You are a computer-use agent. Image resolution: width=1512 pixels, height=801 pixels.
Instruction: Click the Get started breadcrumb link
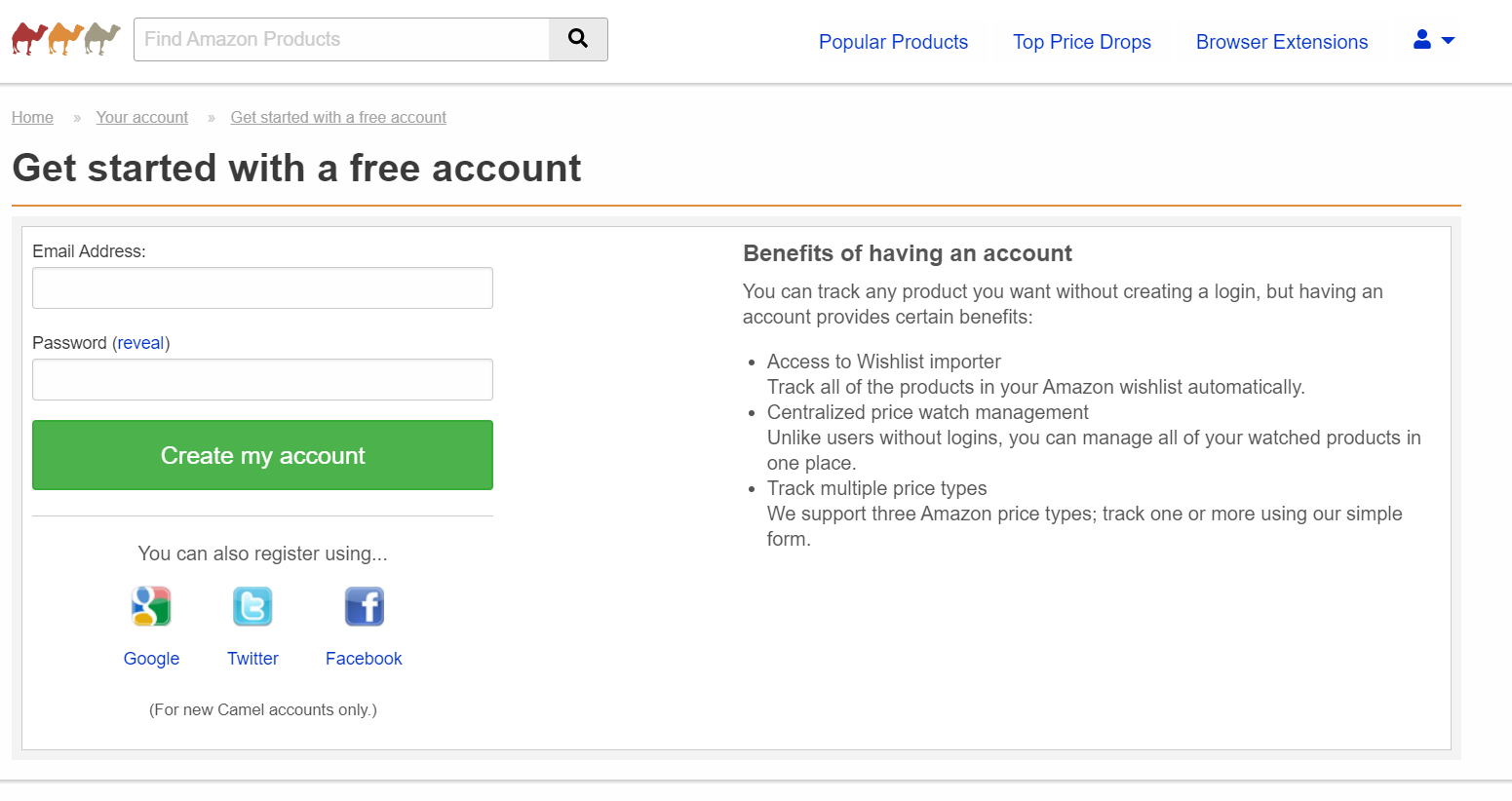(x=338, y=118)
